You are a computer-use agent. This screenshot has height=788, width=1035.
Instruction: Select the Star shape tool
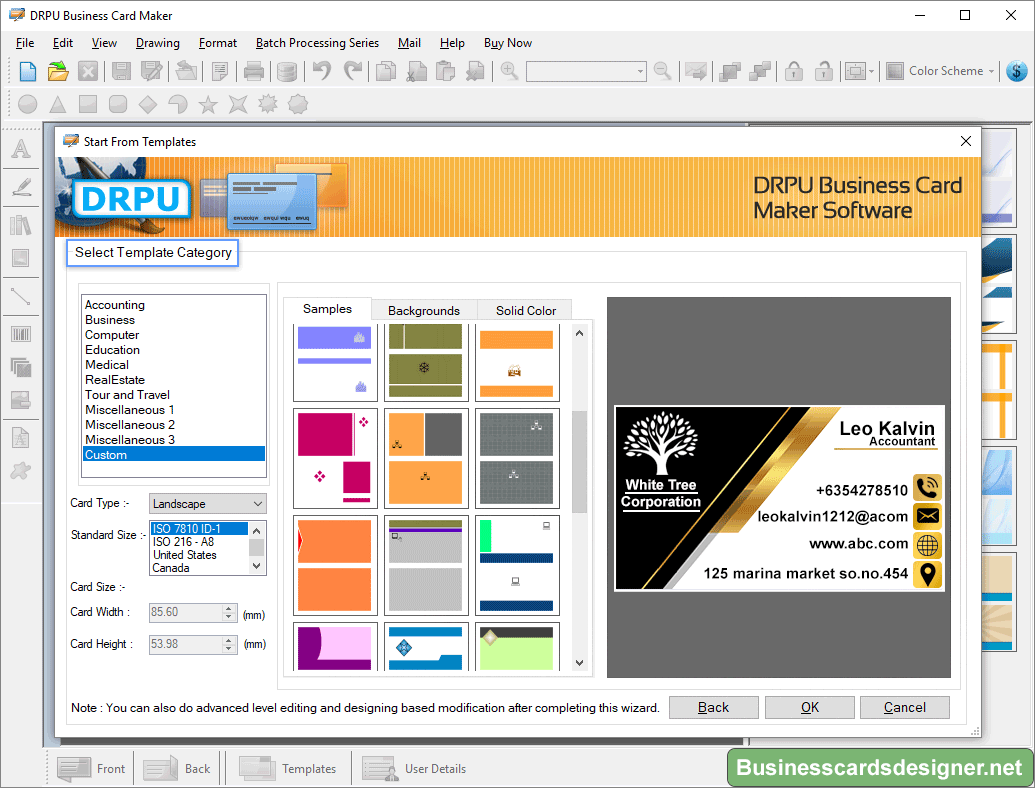coord(207,104)
